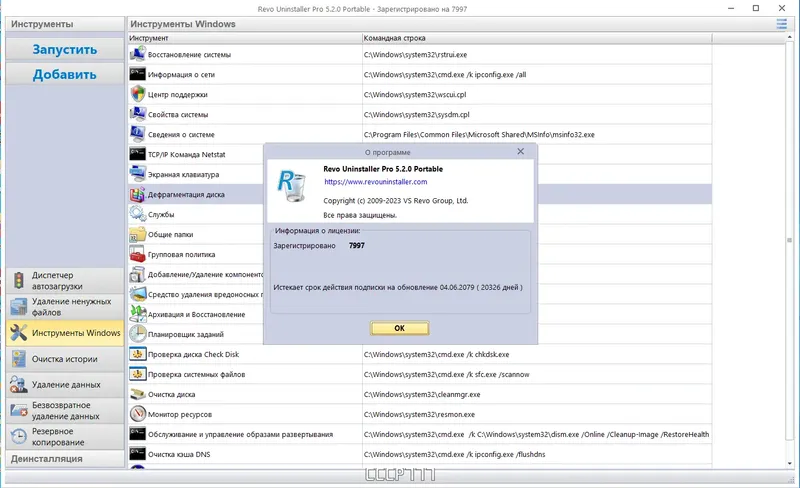This screenshot has width=800, height=488.
Task: Click the Групповая политика toolbox icon
Action: coord(137,254)
